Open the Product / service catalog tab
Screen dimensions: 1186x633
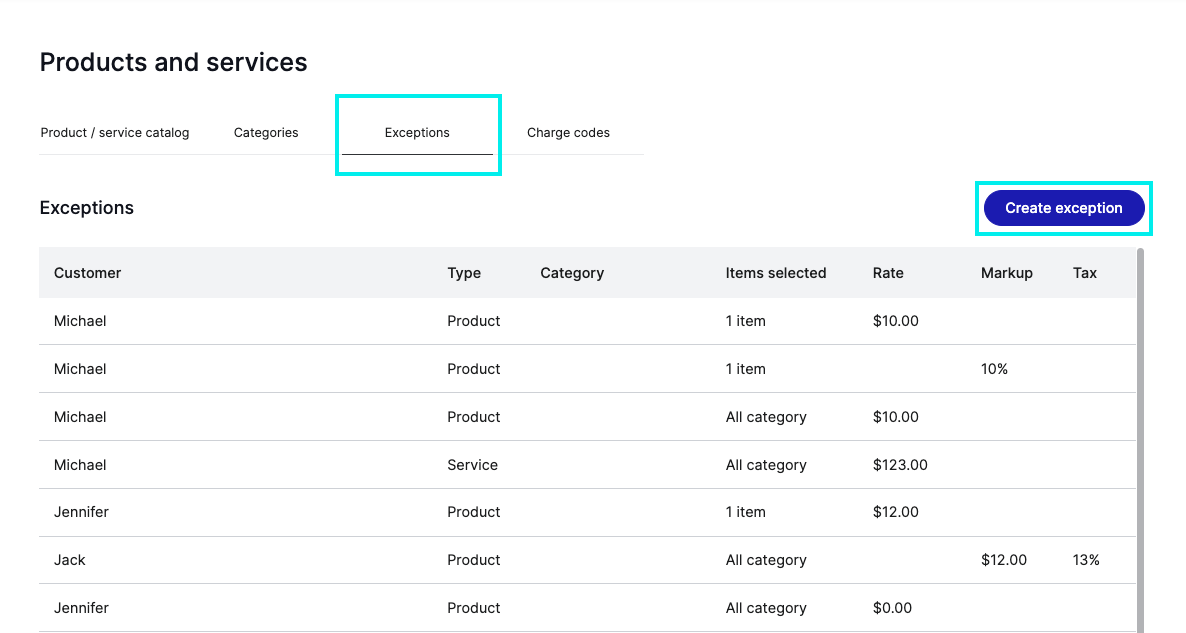pos(115,132)
